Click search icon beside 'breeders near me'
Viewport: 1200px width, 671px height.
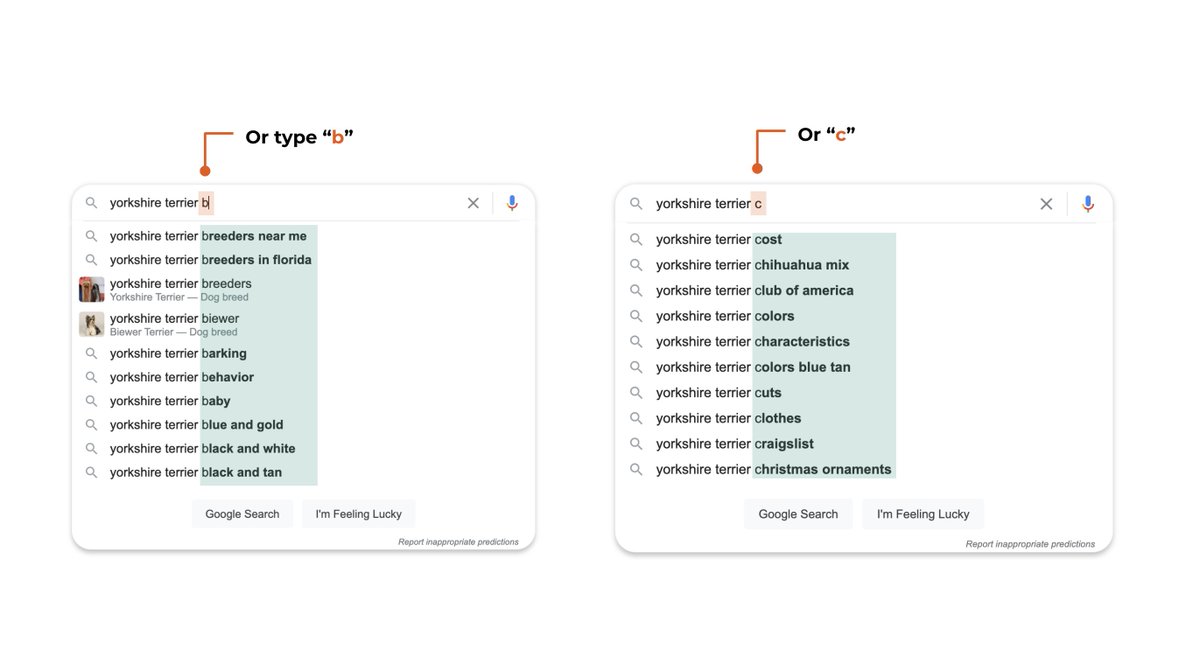point(91,236)
